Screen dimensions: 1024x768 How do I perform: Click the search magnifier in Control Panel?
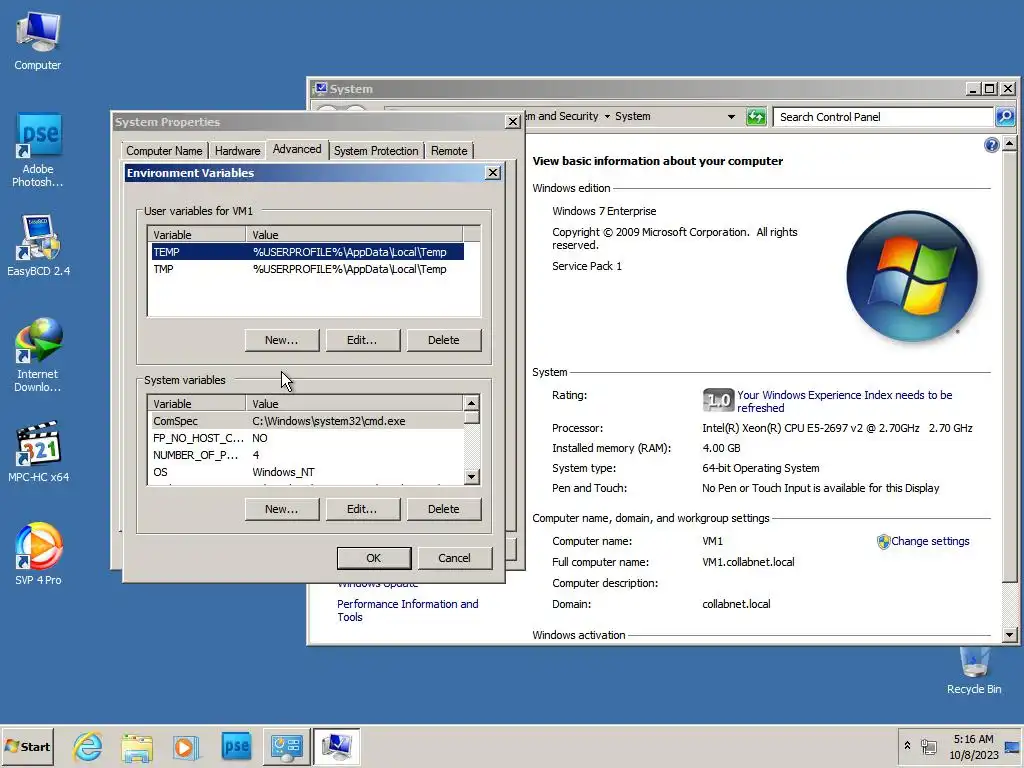[1004, 117]
